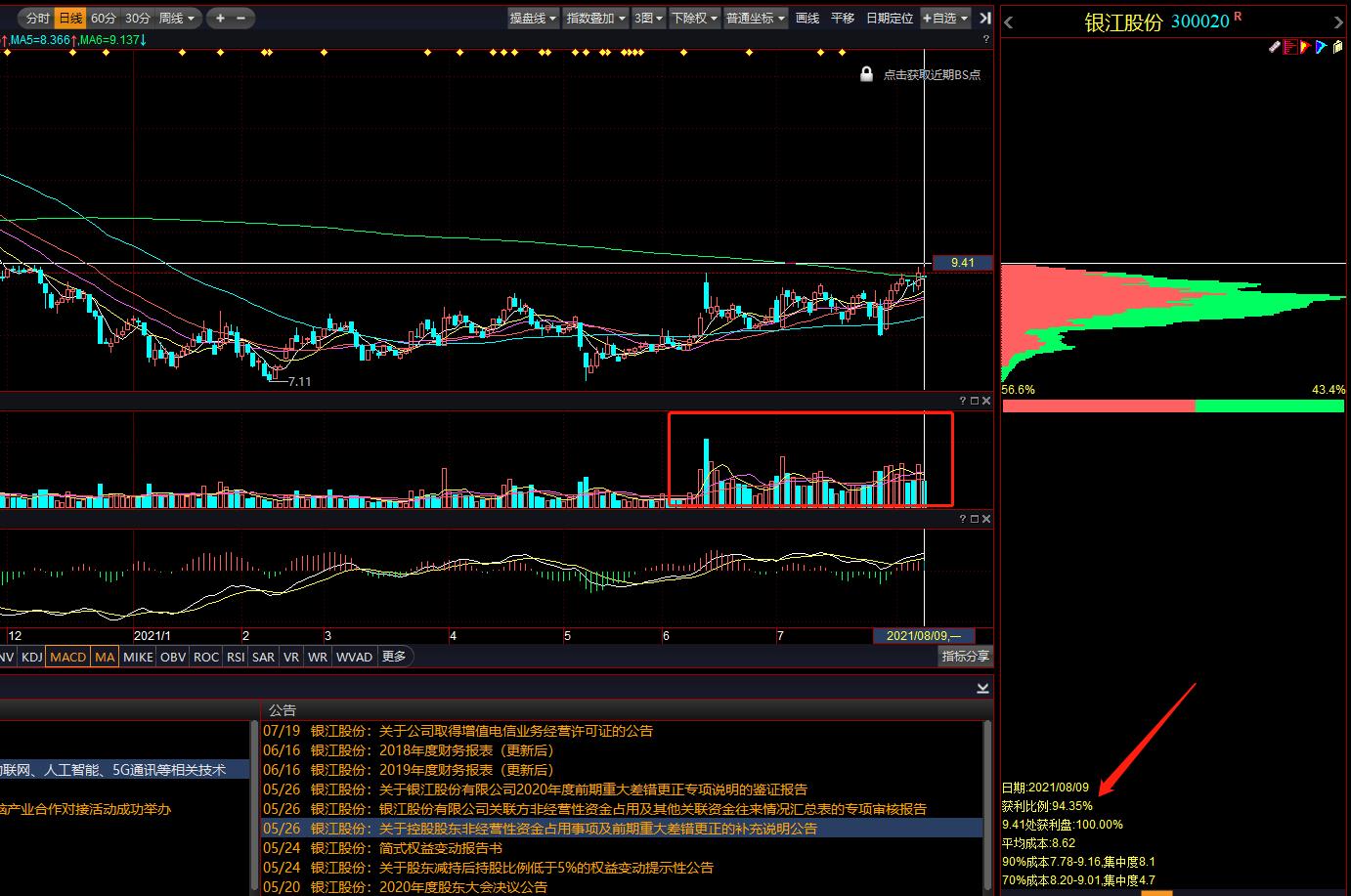Expand the 指数叠加 dropdown

(x=595, y=18)
